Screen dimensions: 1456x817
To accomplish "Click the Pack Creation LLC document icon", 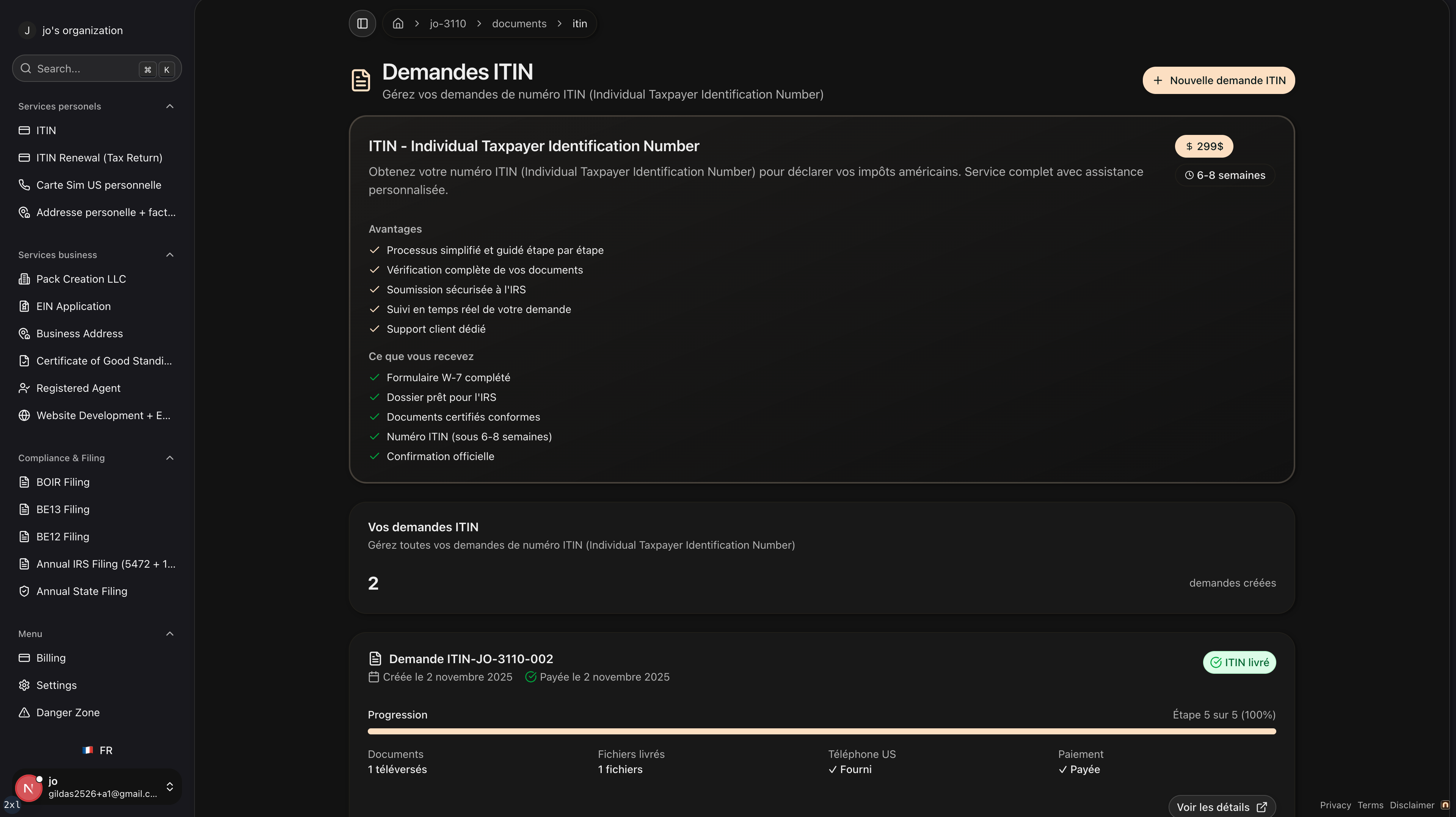I will click(25, 279).
